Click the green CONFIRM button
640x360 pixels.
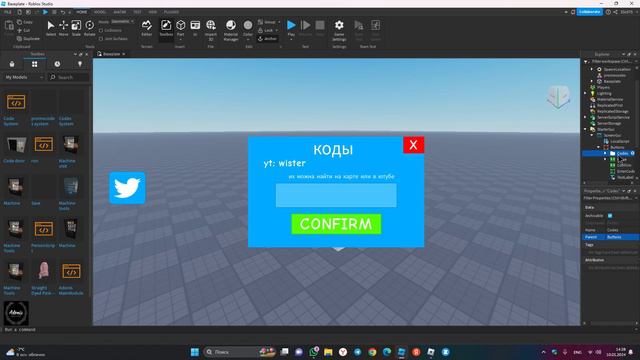(336, 224)
